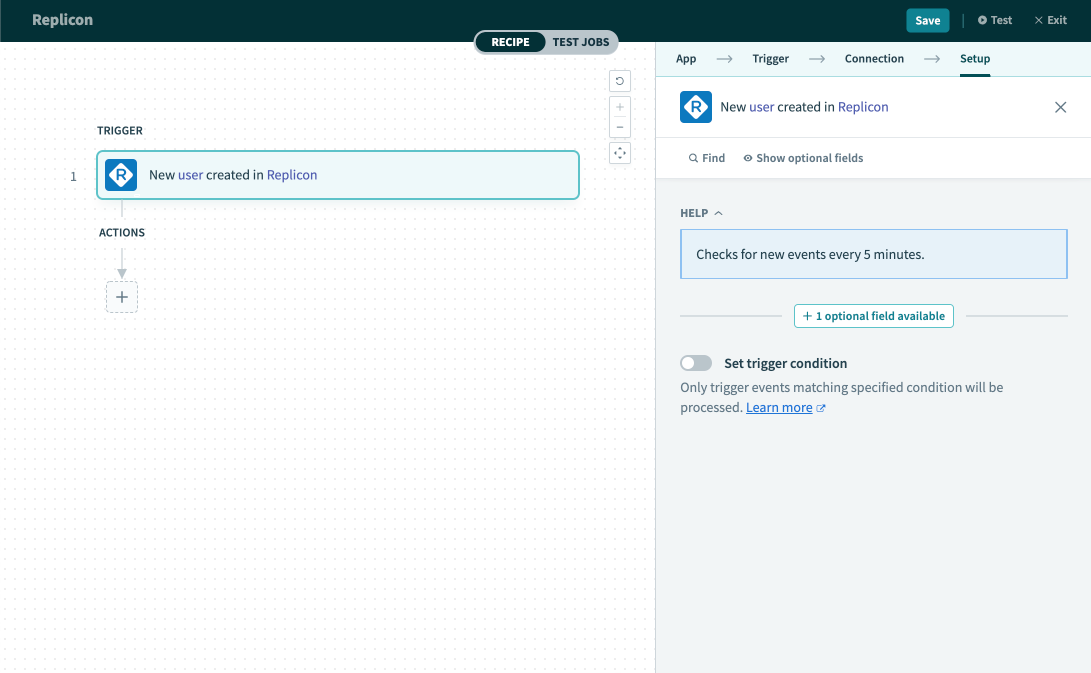The width and height of the screenshot is (1091, 673).
Task: Go to the Trigger step tab
Action: [770, 59]
